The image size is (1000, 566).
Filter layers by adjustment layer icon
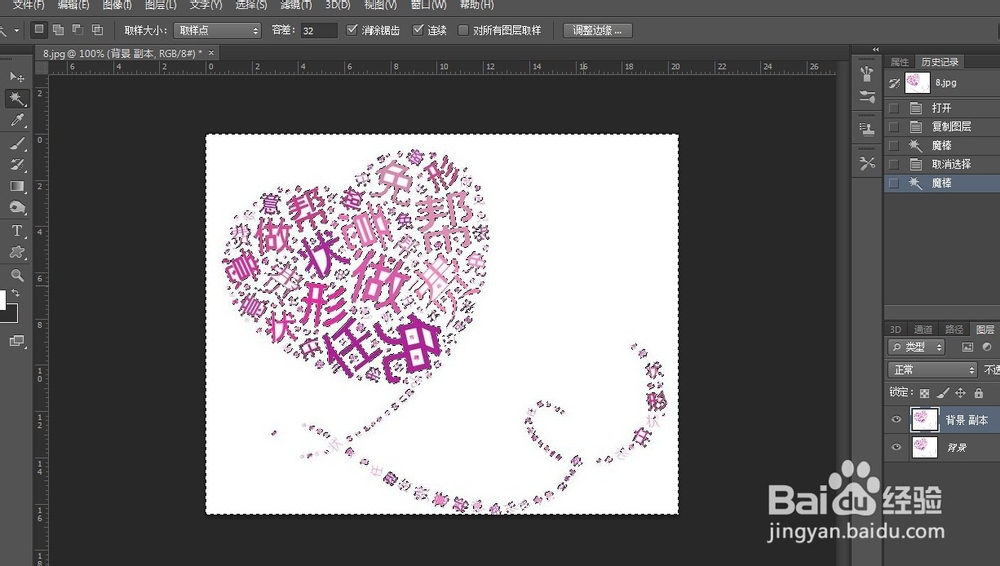987,347
